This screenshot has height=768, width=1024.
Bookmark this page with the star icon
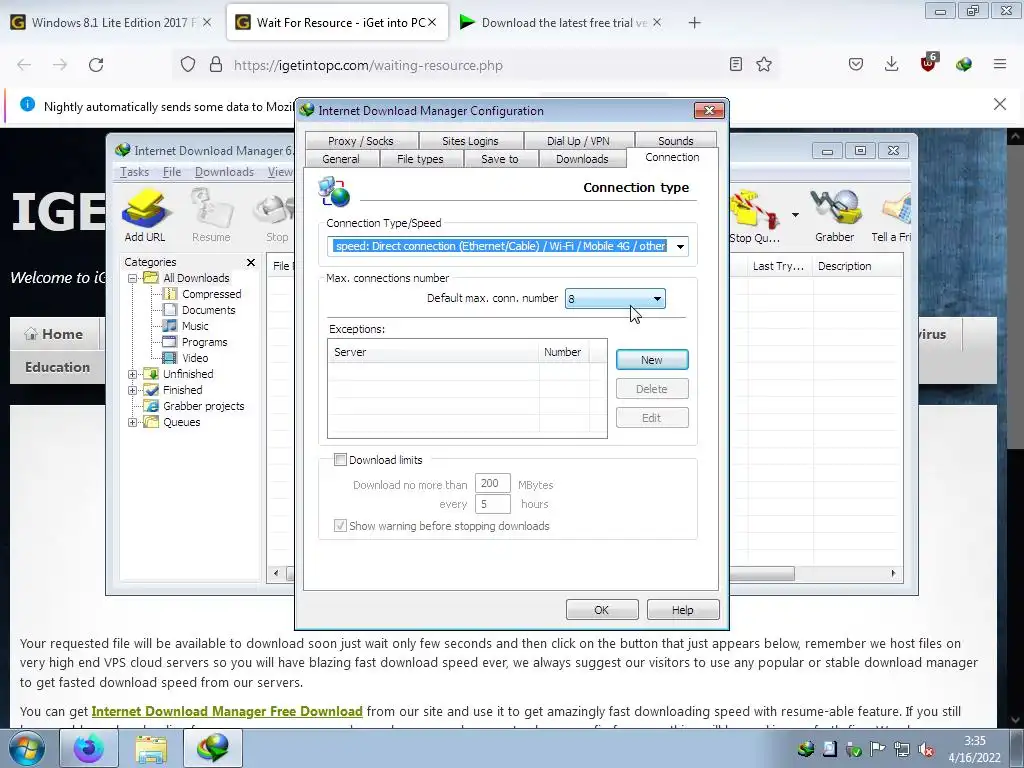(x=764, y=64)
